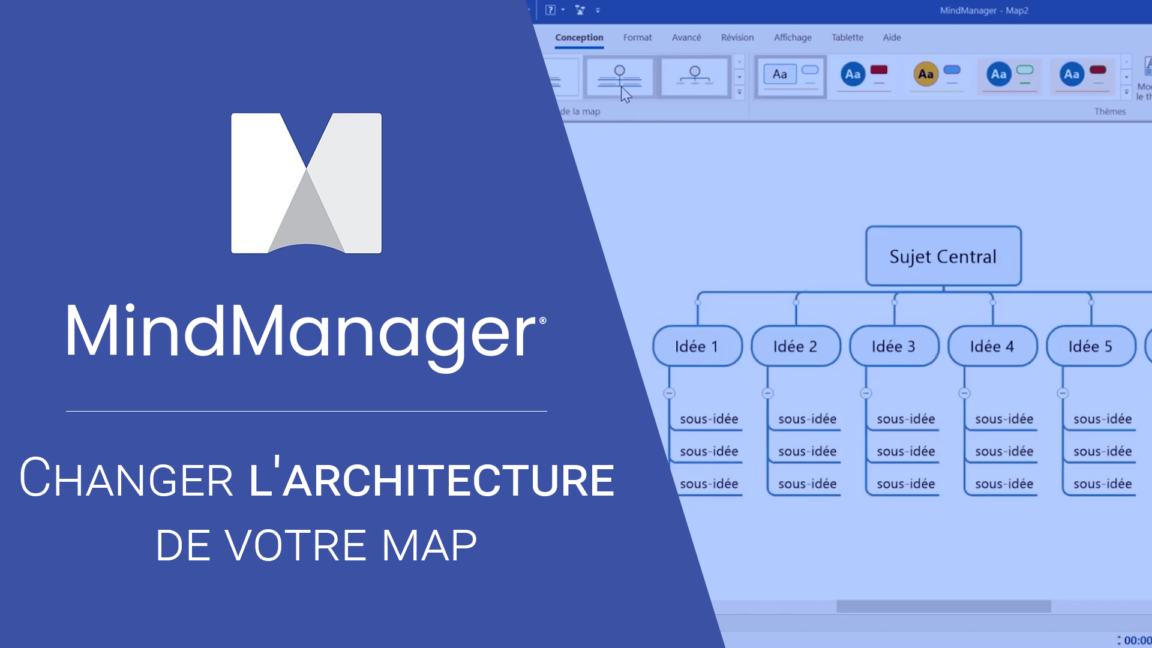Select the vertical org-chart map layout
The width and height of the screenshot is (1152, 648).
coord(694,77)
